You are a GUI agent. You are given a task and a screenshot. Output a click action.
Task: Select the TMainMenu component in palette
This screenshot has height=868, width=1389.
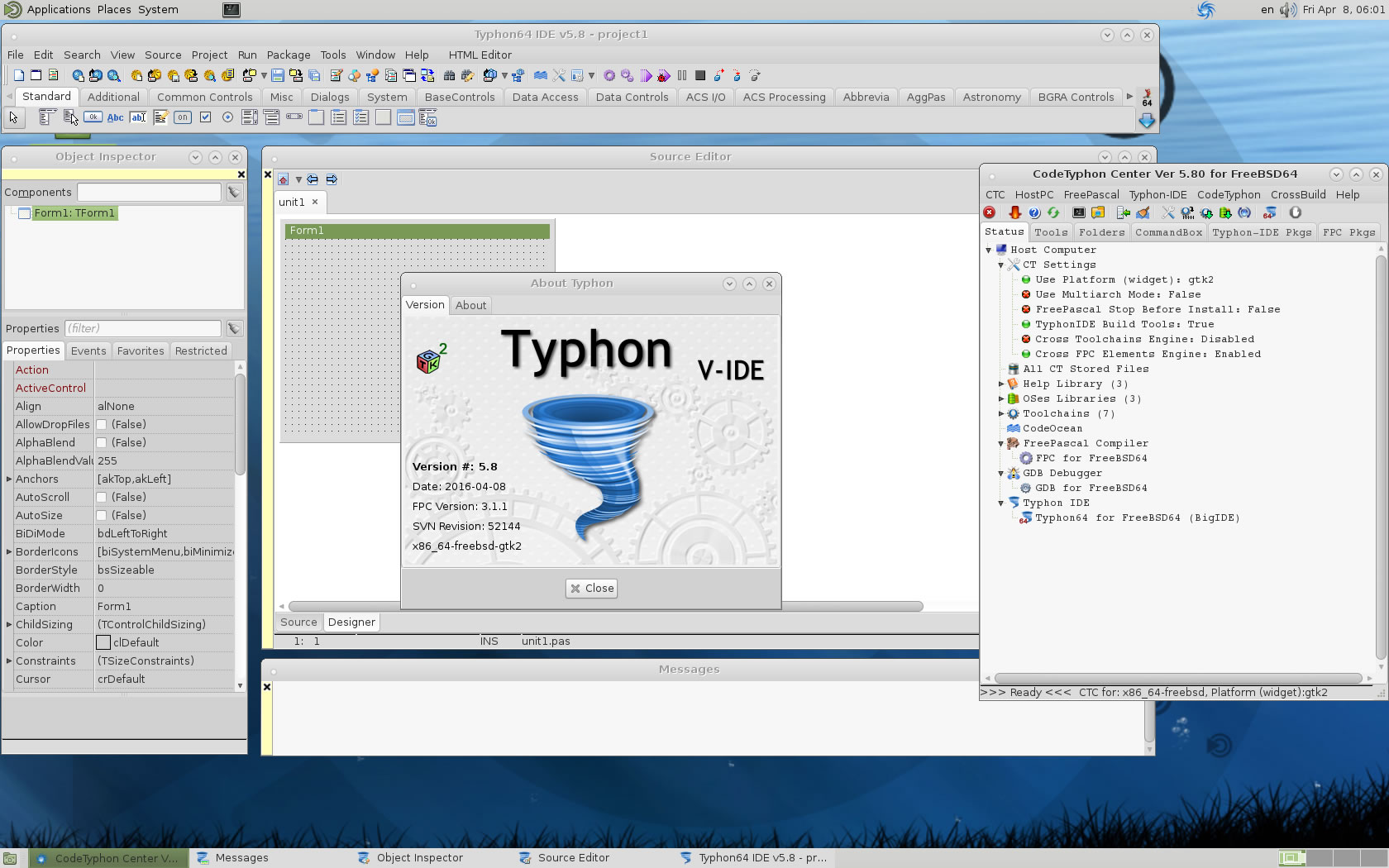[47, 117]
